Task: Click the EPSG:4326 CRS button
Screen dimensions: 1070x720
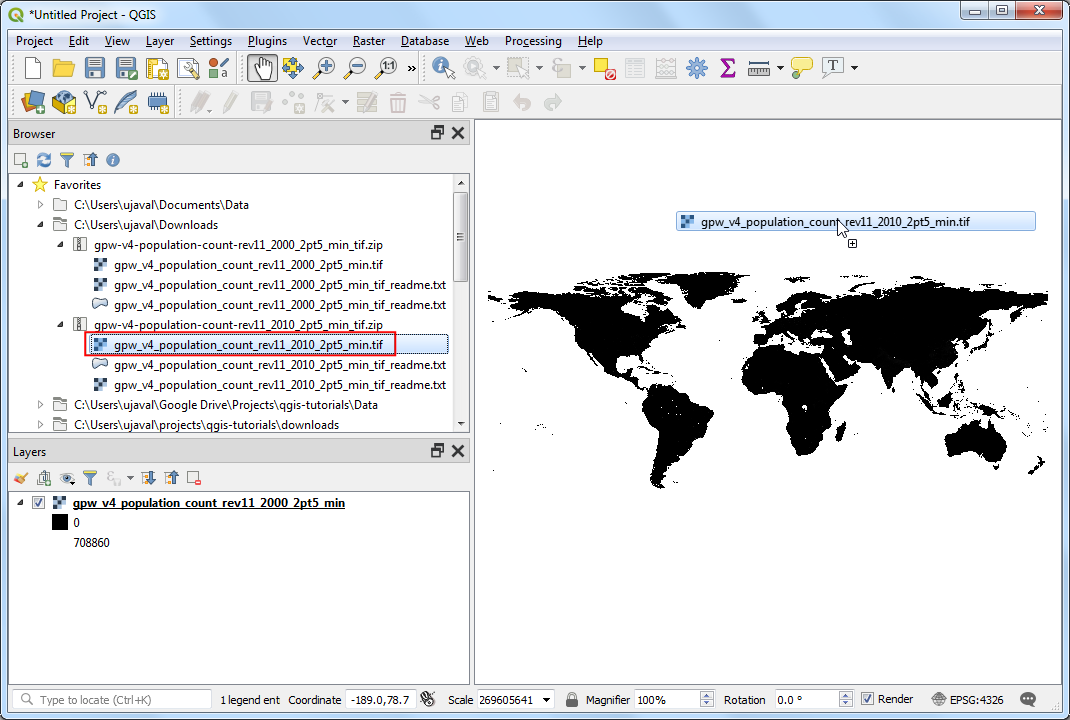Action: click(x=968, y=699)
